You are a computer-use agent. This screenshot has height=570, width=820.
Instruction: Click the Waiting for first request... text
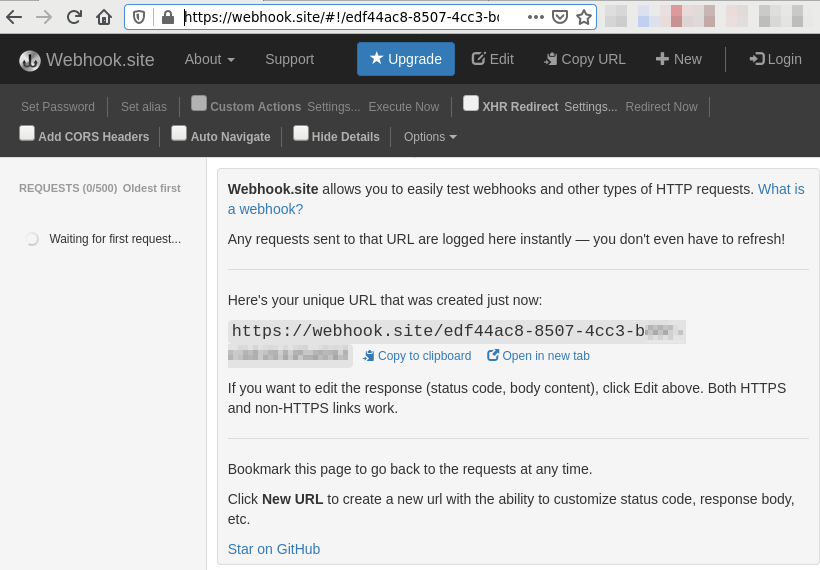[x=115, y=239]
